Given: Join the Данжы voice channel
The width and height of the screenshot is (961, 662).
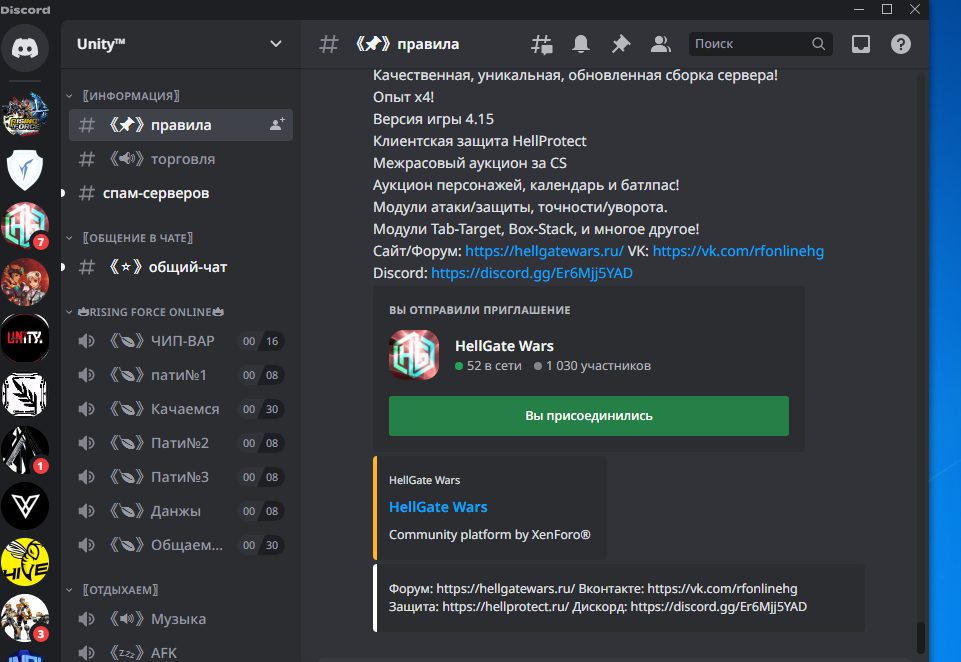Looking at the screenshot, I should pyautogui.click(x=181, y=511).
